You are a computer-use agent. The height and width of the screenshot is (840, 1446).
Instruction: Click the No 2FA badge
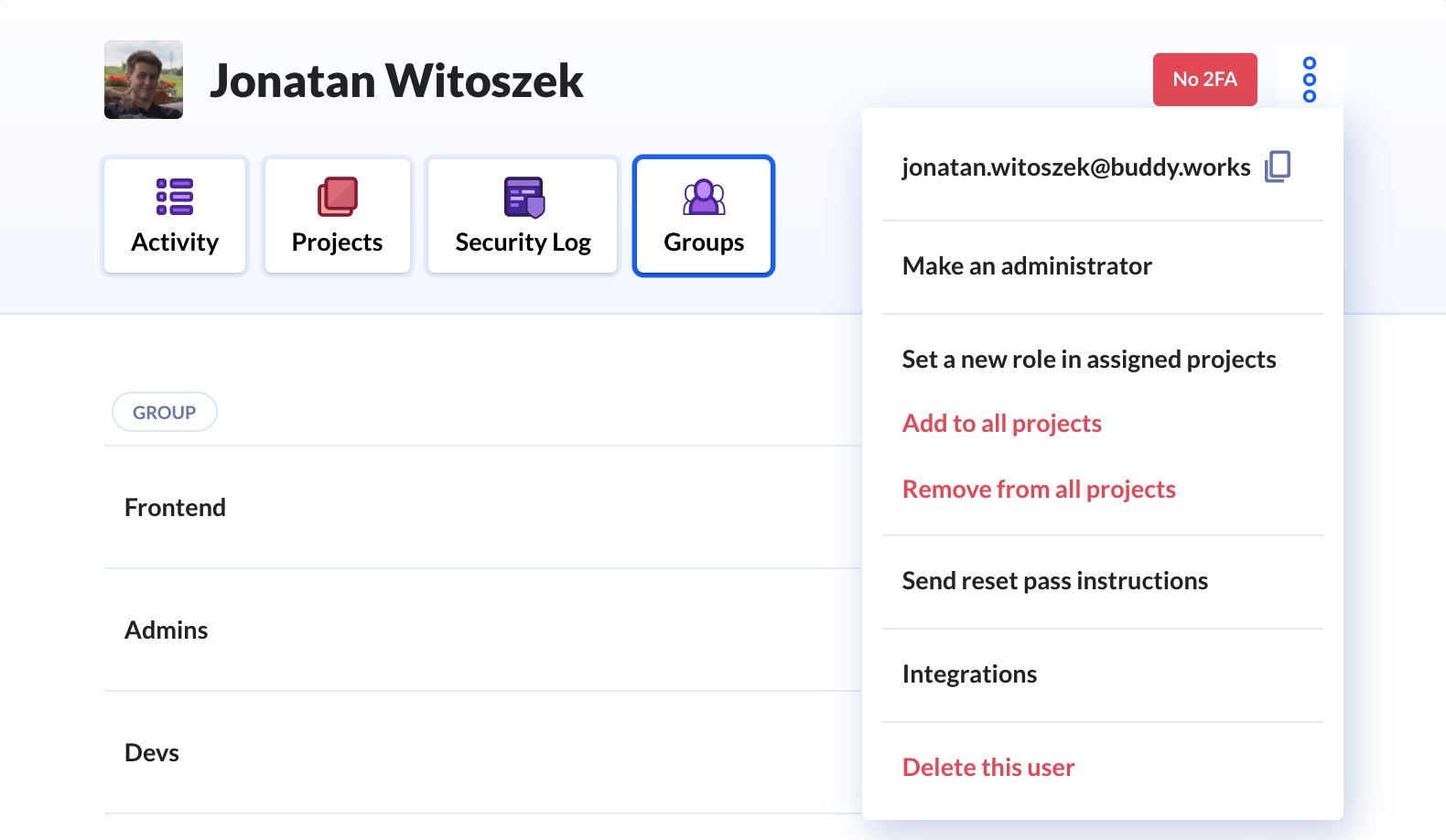[1204, 80]
